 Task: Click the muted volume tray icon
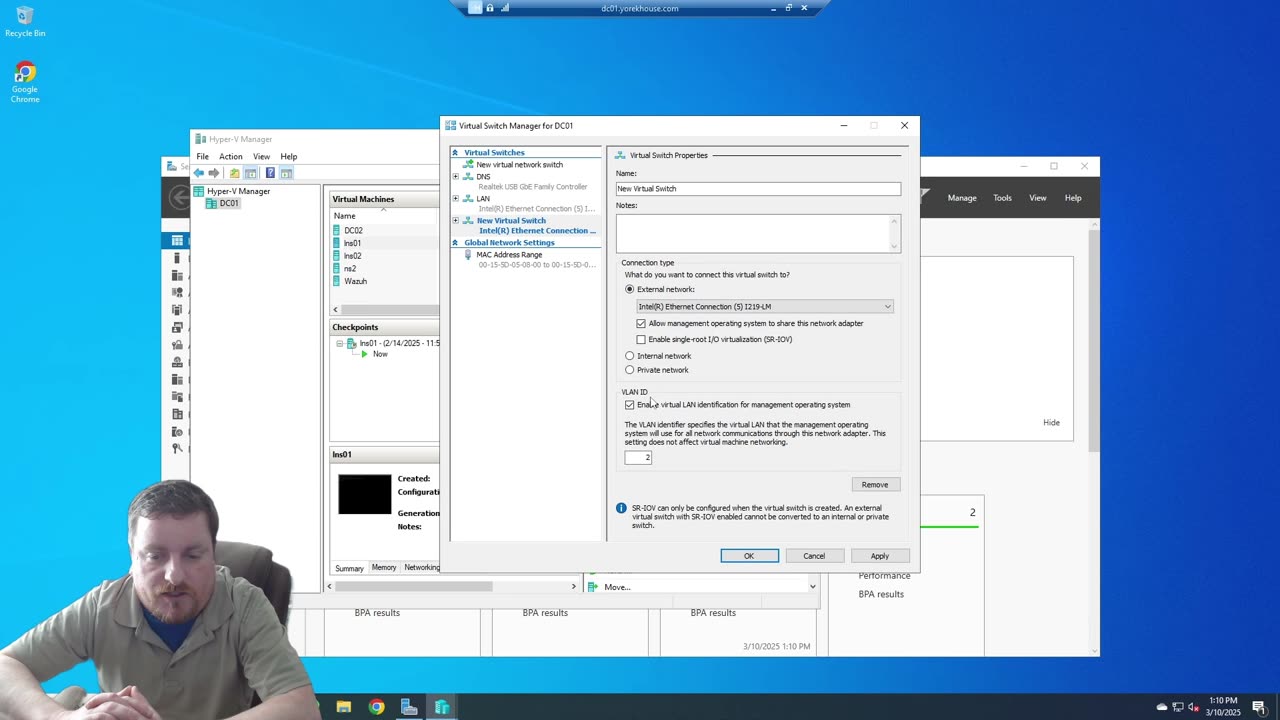(1193, 707)
